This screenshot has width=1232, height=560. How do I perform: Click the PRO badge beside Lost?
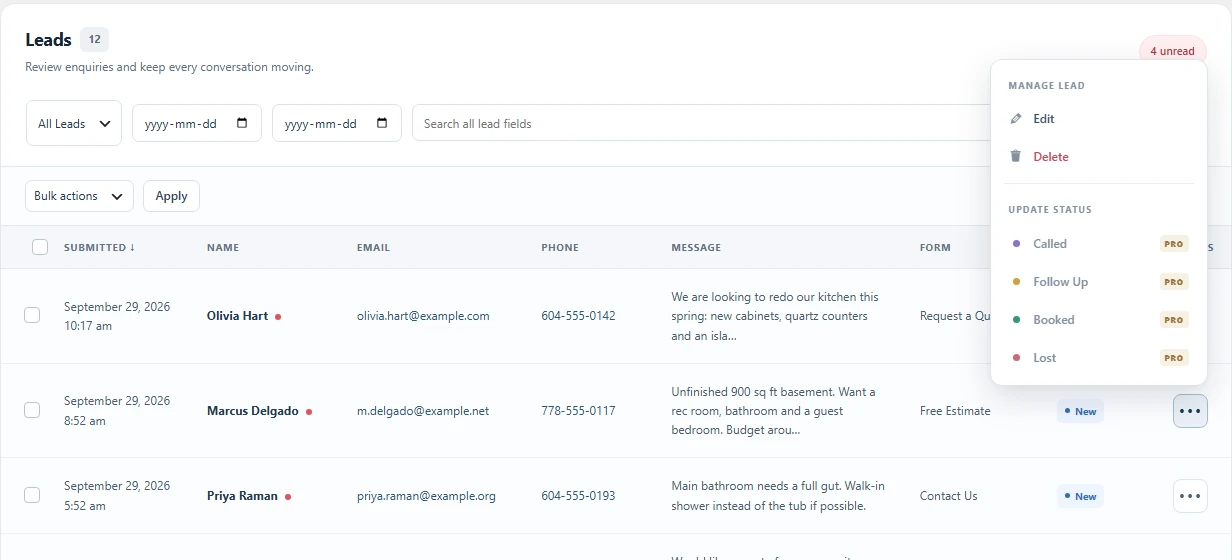click(x=1174, y=358)
